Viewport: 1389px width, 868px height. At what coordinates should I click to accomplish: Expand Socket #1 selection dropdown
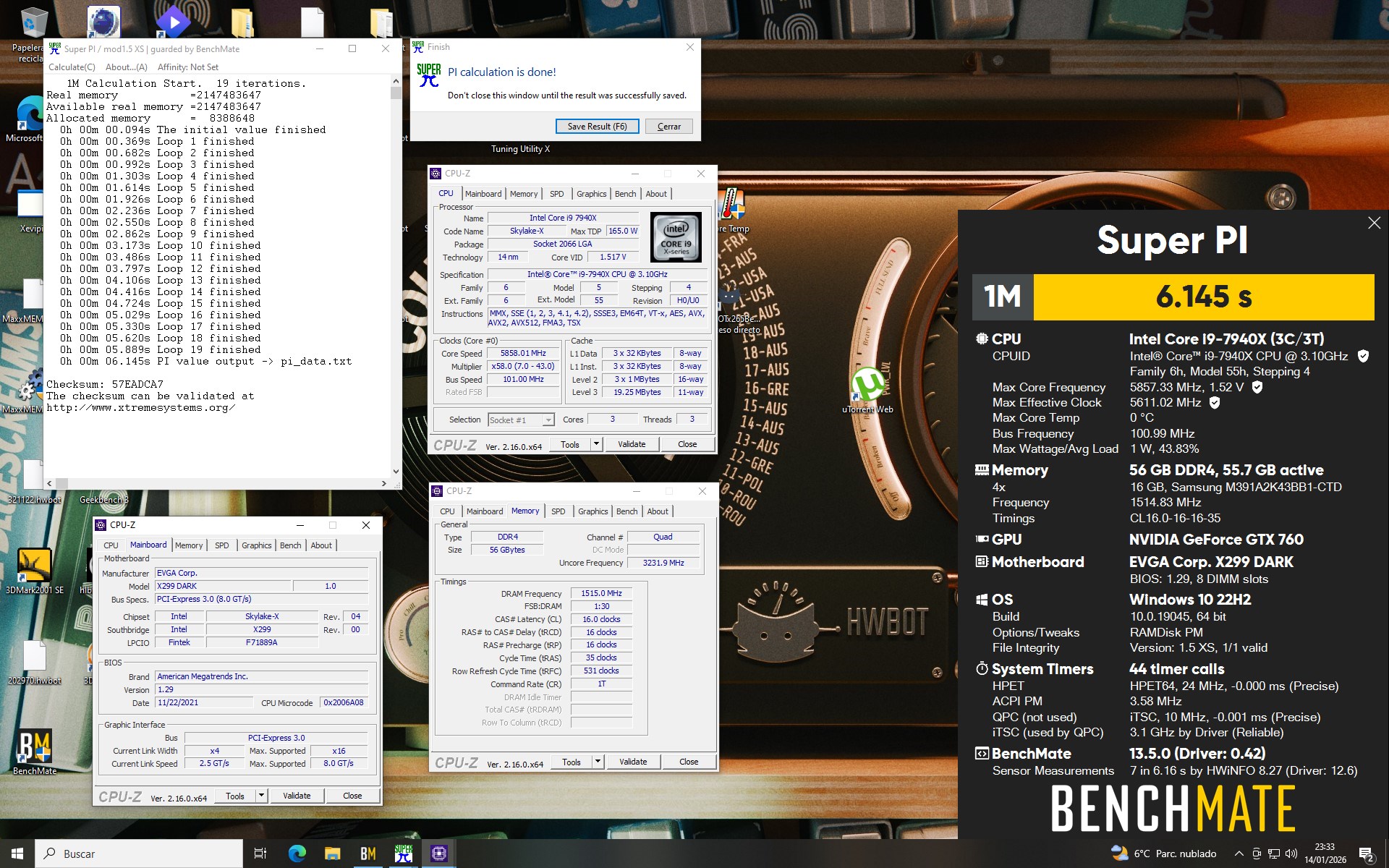(x=548, y=420)
